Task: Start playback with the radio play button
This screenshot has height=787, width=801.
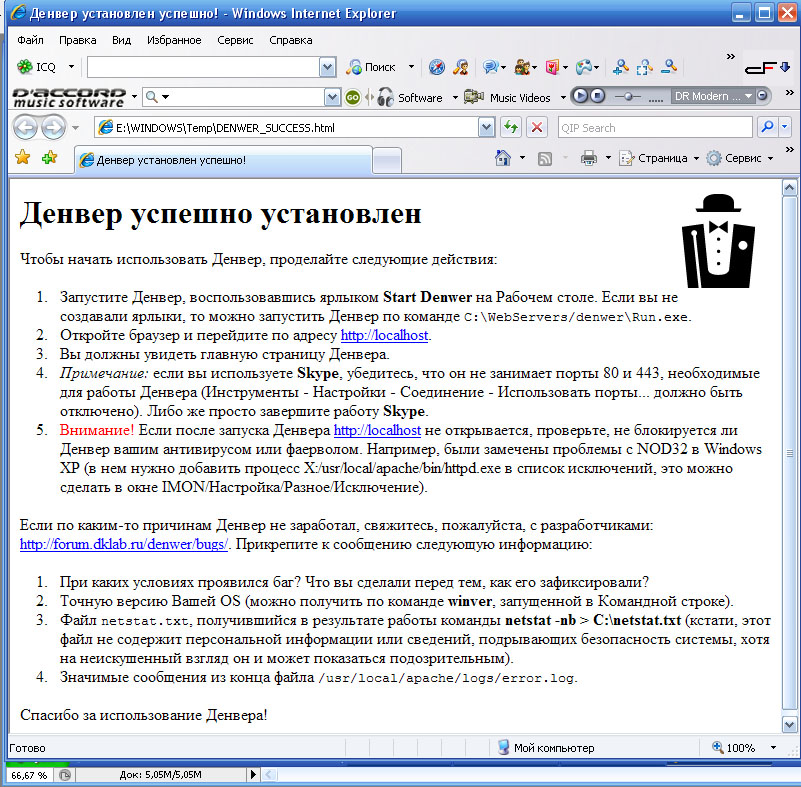Action: pos(579,96)
